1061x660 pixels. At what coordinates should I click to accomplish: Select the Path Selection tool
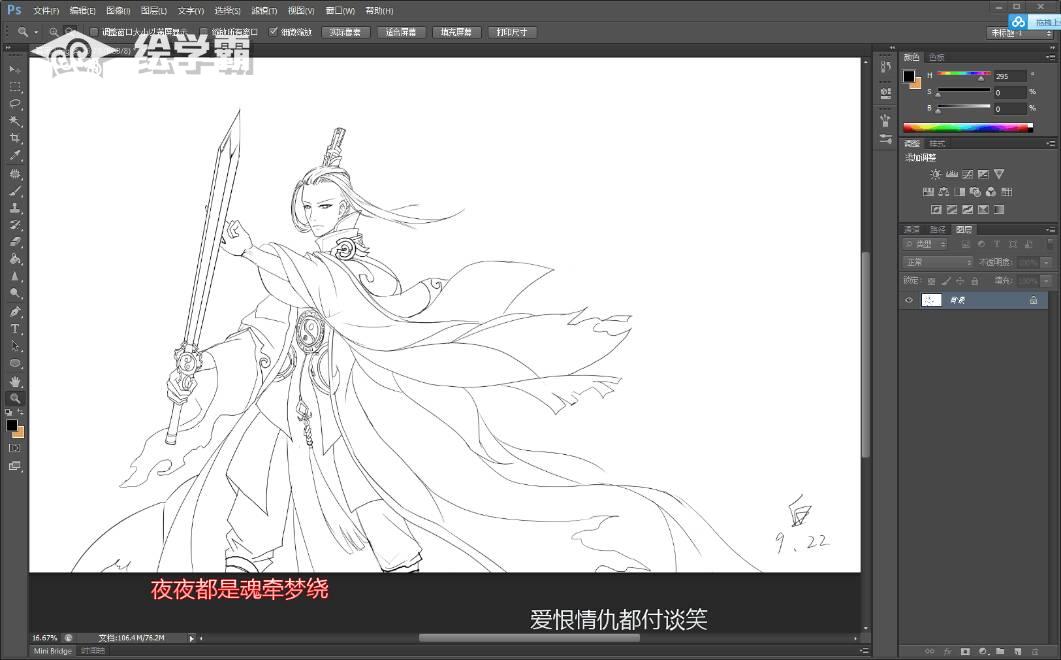(x=15, y=346)
